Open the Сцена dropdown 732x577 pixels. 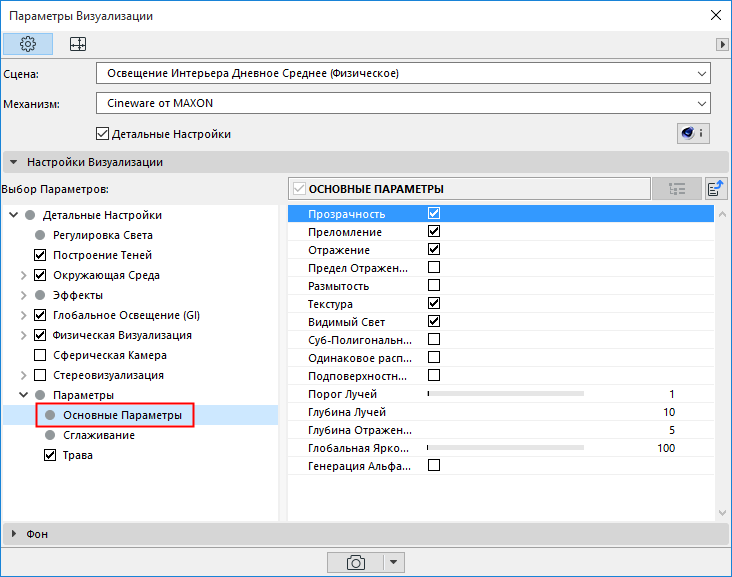(x=403, y=73)
